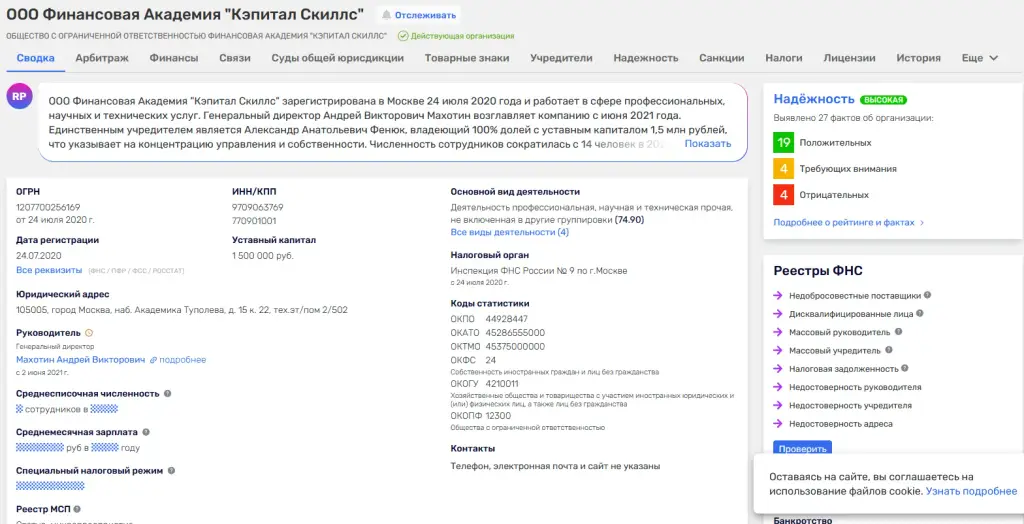
Task: Open the Суды общей юрисдикции tab
Action: pos(338,58)
